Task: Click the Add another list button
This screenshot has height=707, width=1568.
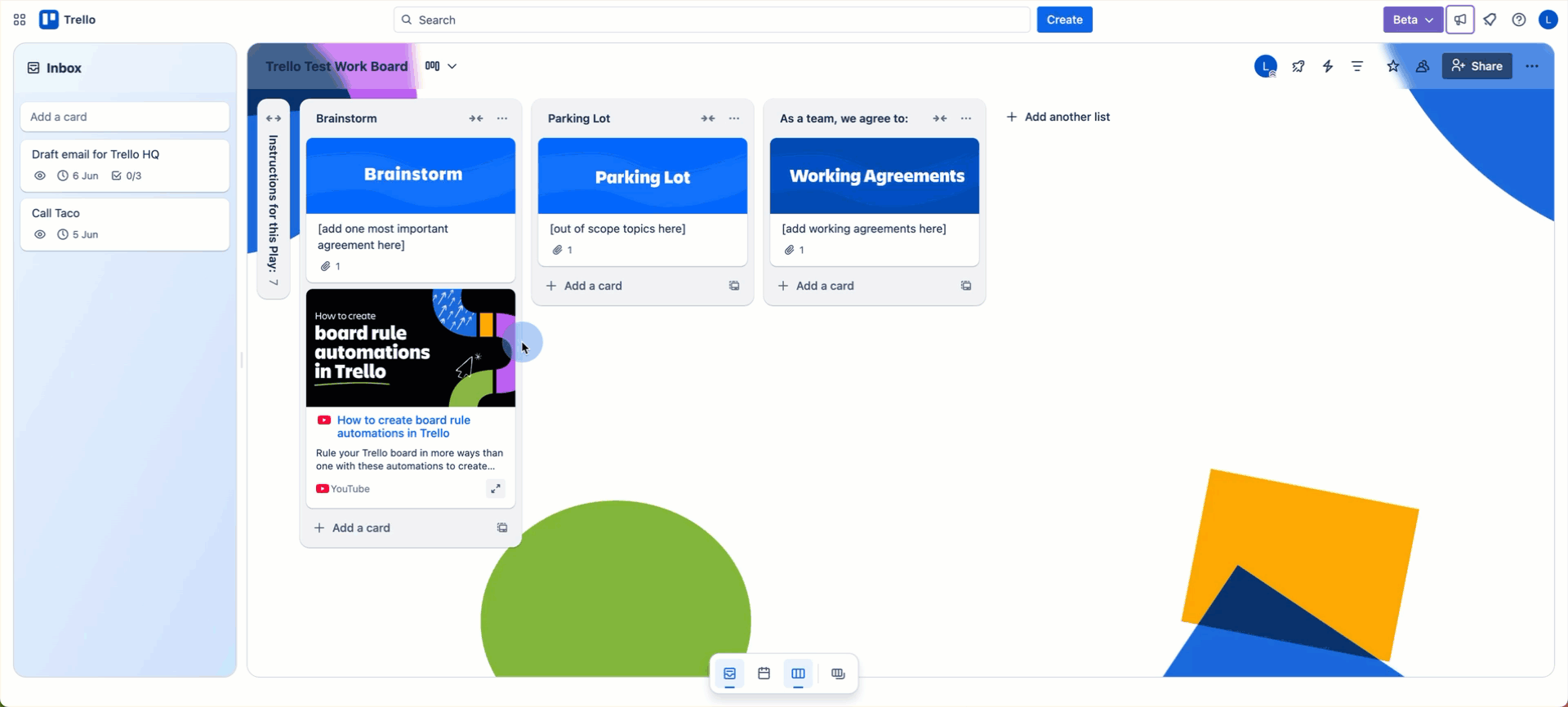Action: point(1058,117)
